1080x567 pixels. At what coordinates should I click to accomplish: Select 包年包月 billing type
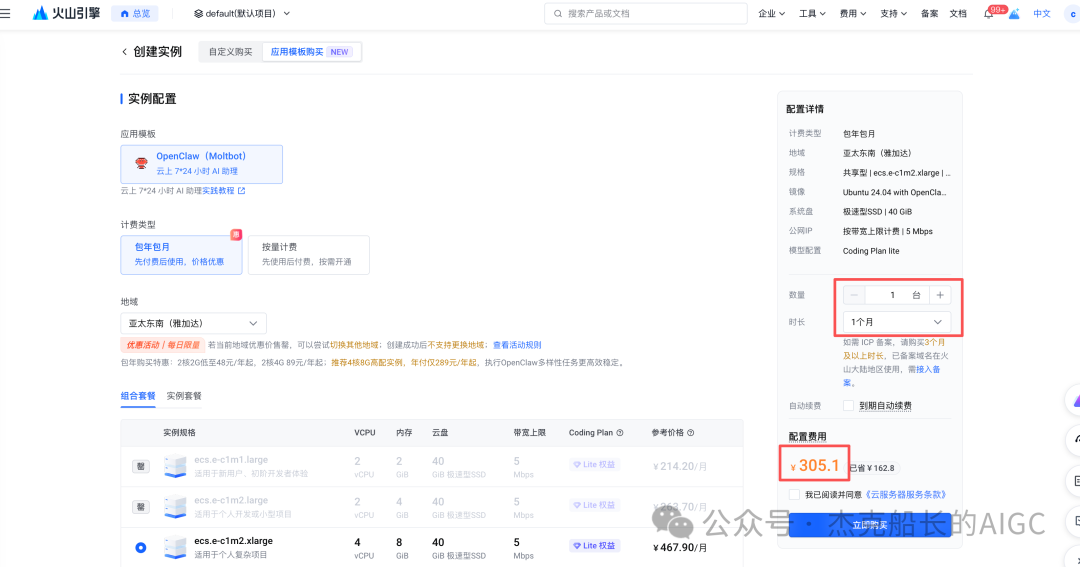pos(181,255)
